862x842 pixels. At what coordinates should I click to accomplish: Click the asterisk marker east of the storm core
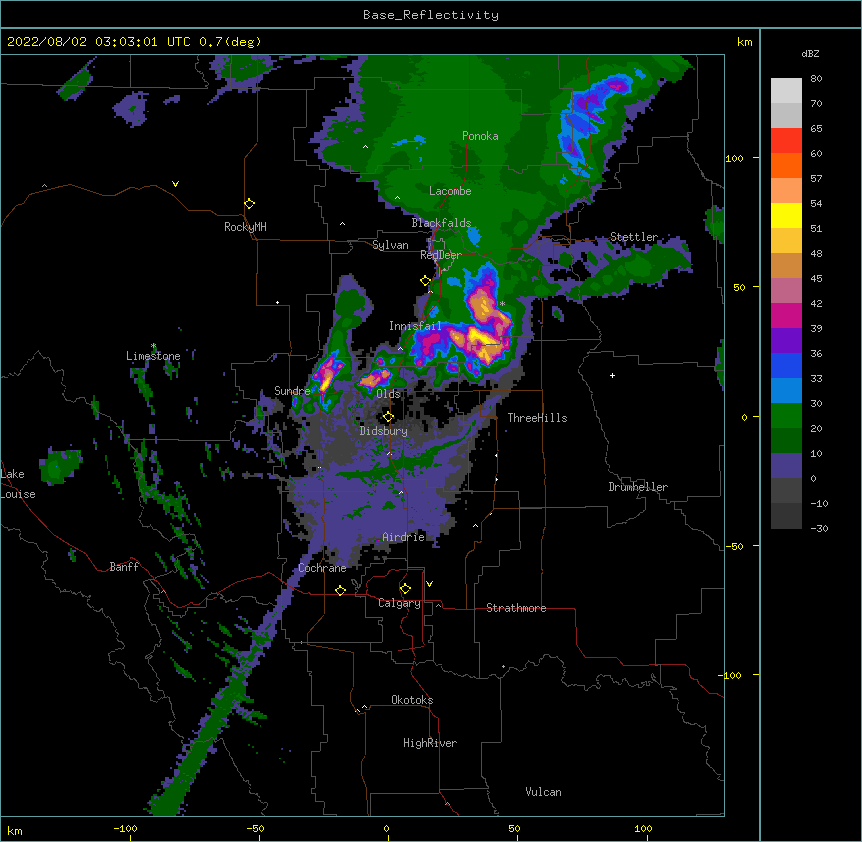[502, 303]
